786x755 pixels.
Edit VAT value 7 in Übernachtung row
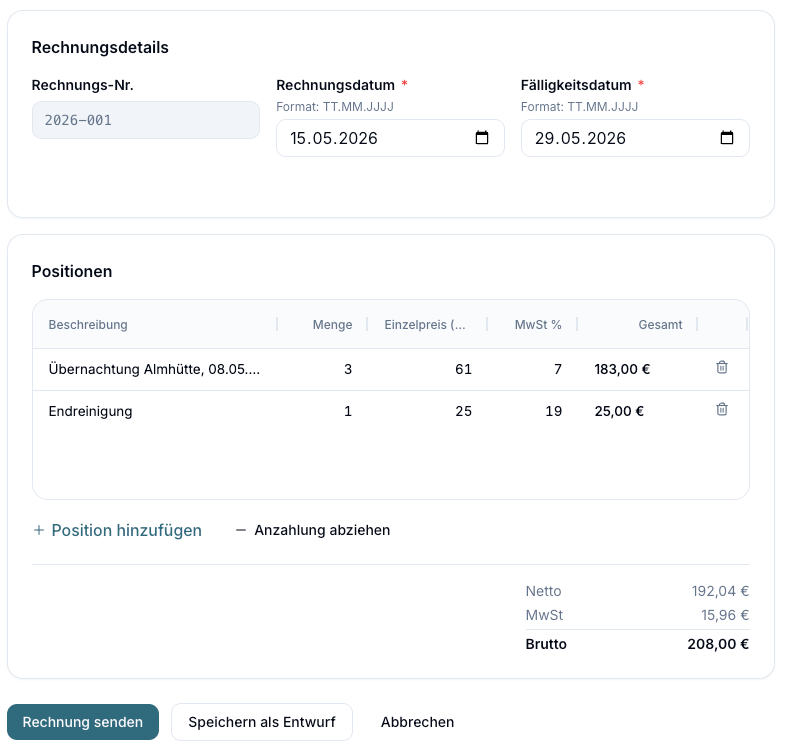pyautogui.click(x=532, y=369)
